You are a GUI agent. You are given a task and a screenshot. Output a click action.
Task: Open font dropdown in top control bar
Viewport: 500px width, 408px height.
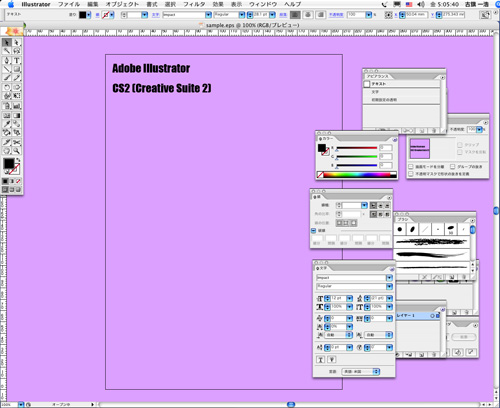pyautogui.click(x=208, y=15)
